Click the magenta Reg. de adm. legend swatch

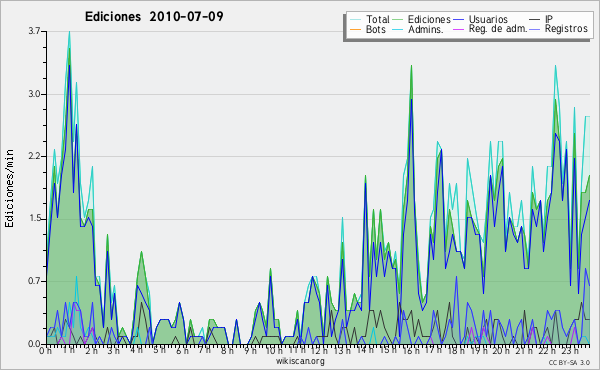coord(458,29)
